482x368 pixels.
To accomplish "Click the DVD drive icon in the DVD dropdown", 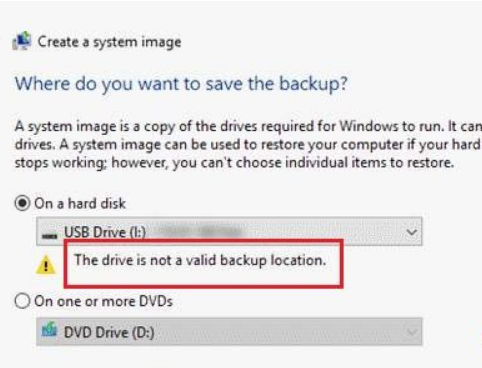I will point(49,329).
